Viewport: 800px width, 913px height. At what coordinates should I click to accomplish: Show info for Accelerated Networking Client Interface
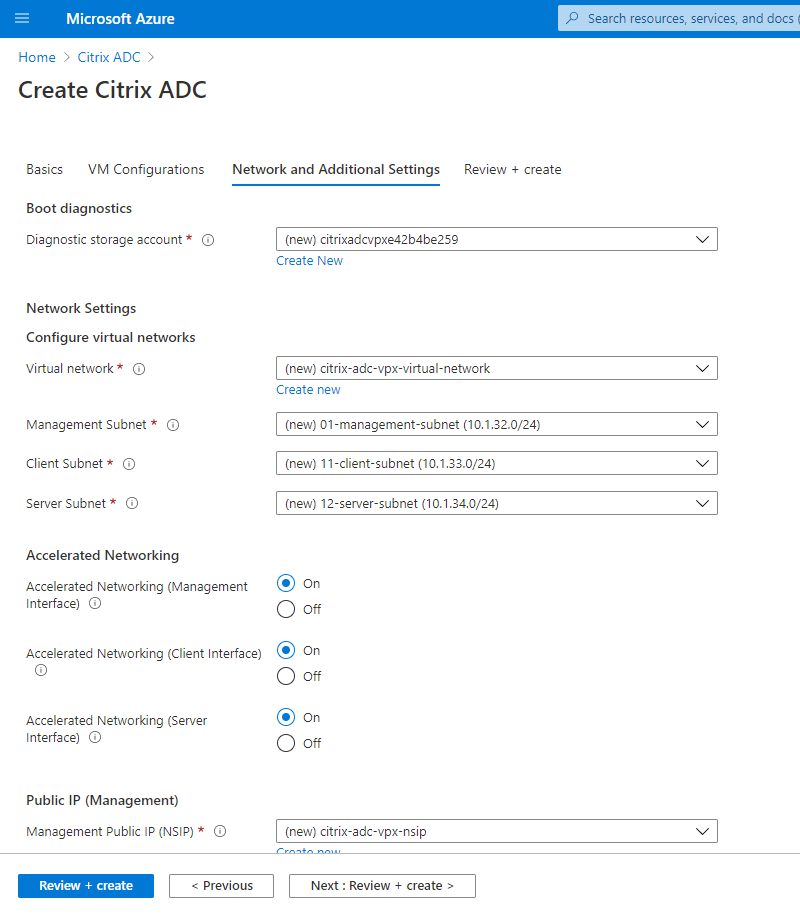(41, 670)
